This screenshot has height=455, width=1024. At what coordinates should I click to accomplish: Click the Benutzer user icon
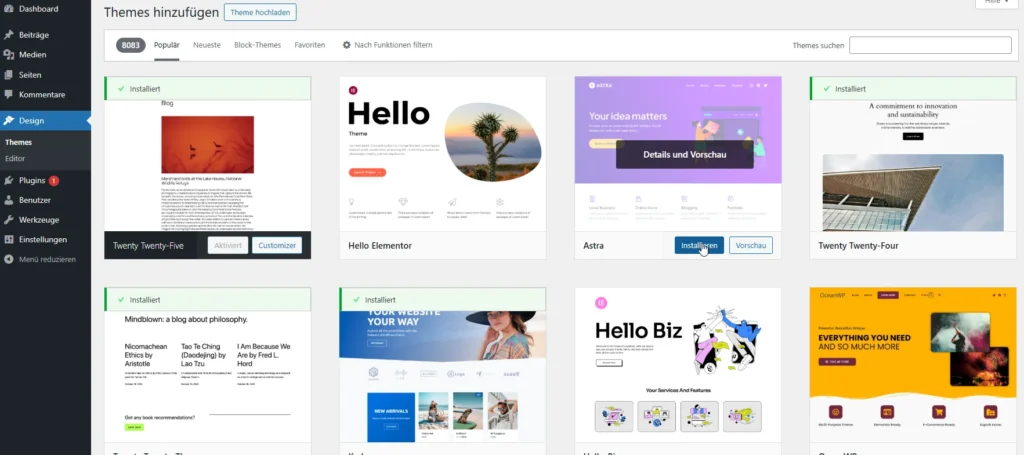[8, 200]
